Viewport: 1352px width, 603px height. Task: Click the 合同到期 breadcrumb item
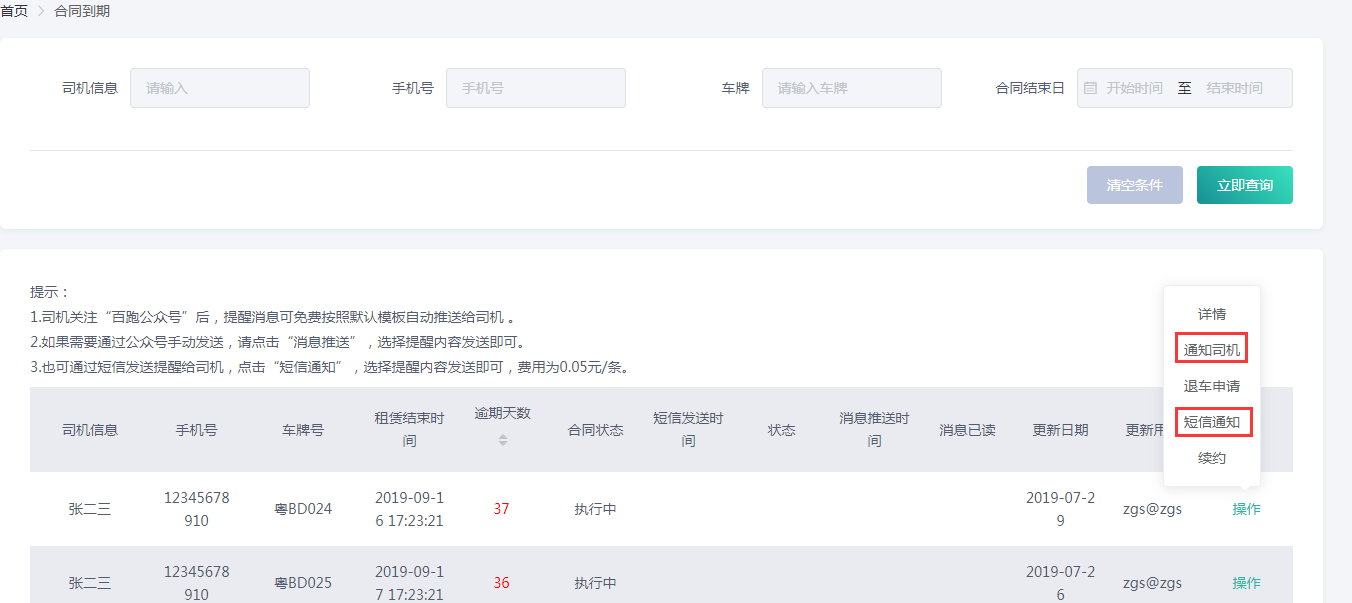pos(82,11)
